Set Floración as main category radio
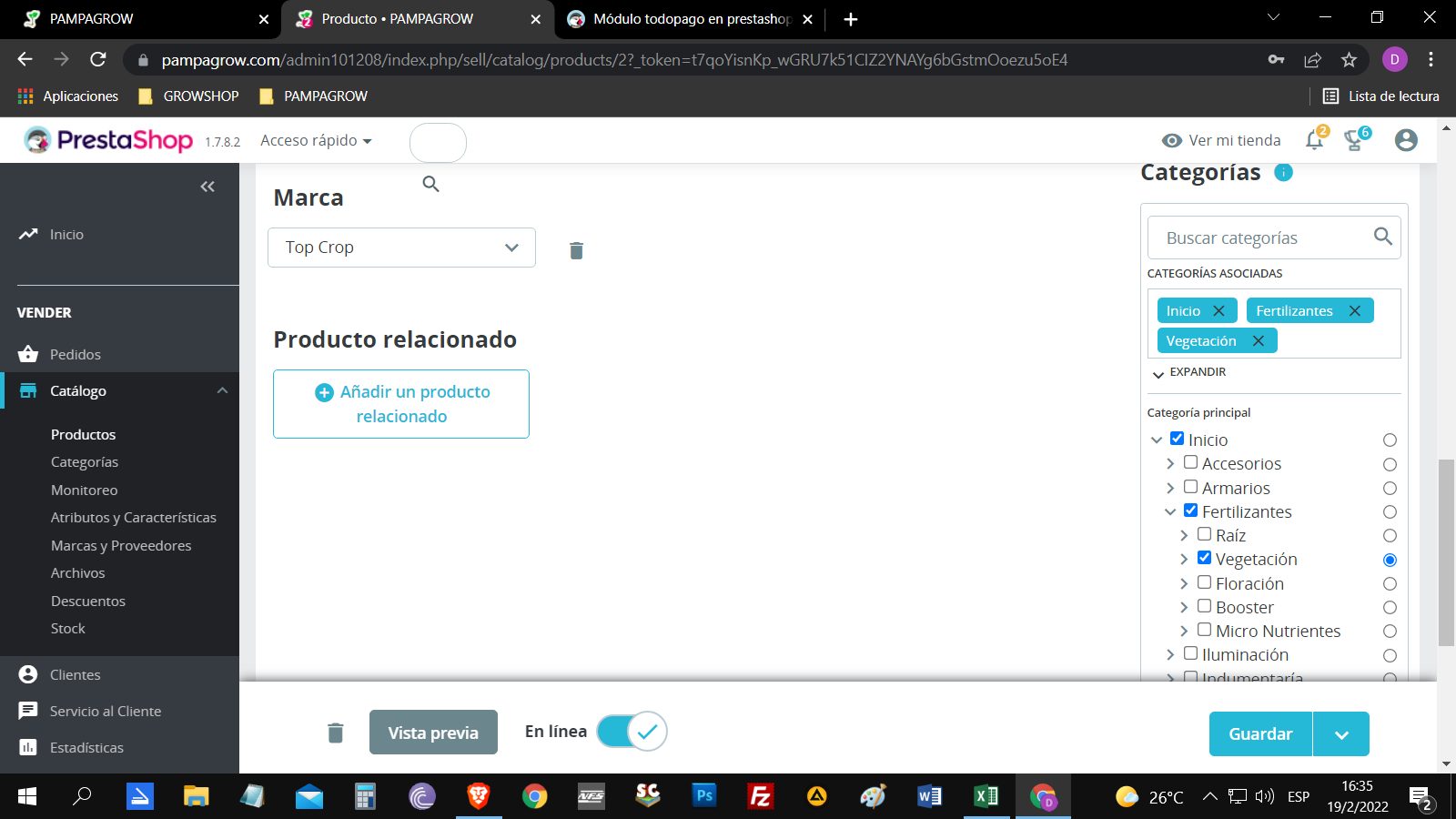The height and width of the screenshot is (819, 1456). [1390, 584]
